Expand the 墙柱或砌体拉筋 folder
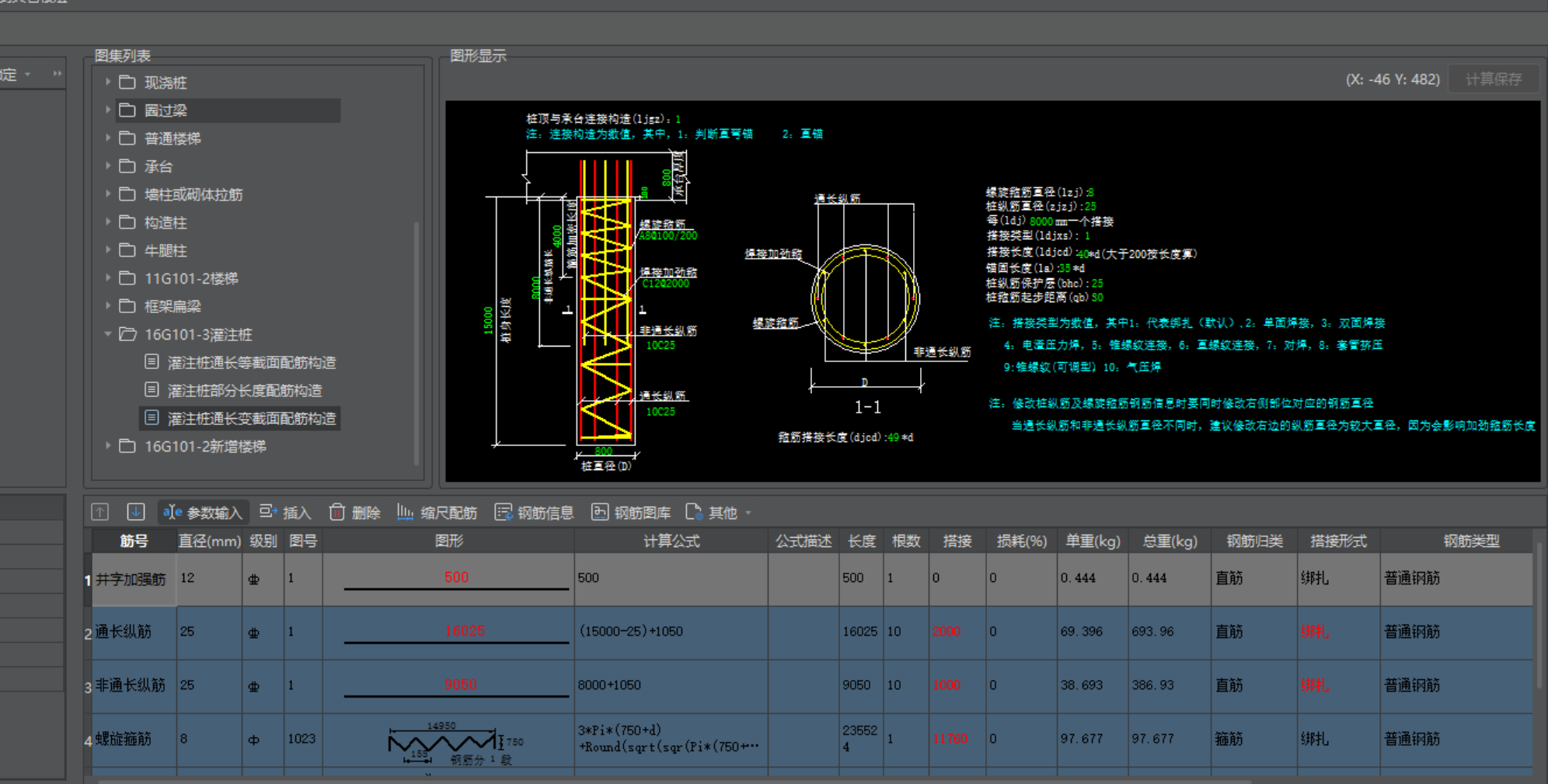The height and width of the screenshot is (784, 1548). click(x=108, y=193)
